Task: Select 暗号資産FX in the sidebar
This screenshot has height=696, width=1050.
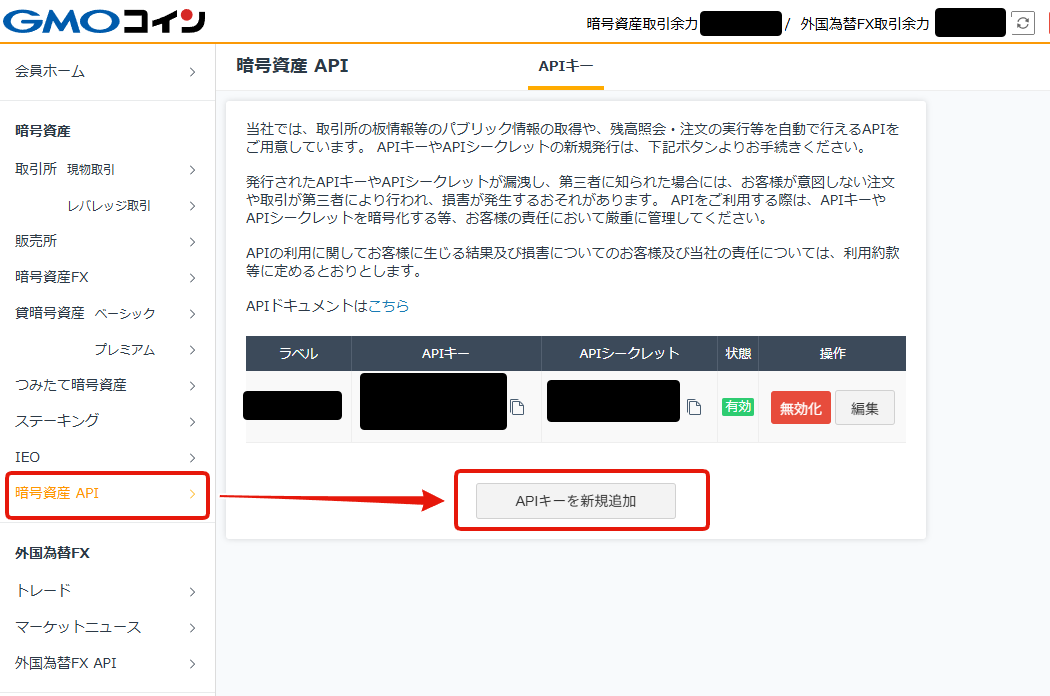Action: (52, 277)
